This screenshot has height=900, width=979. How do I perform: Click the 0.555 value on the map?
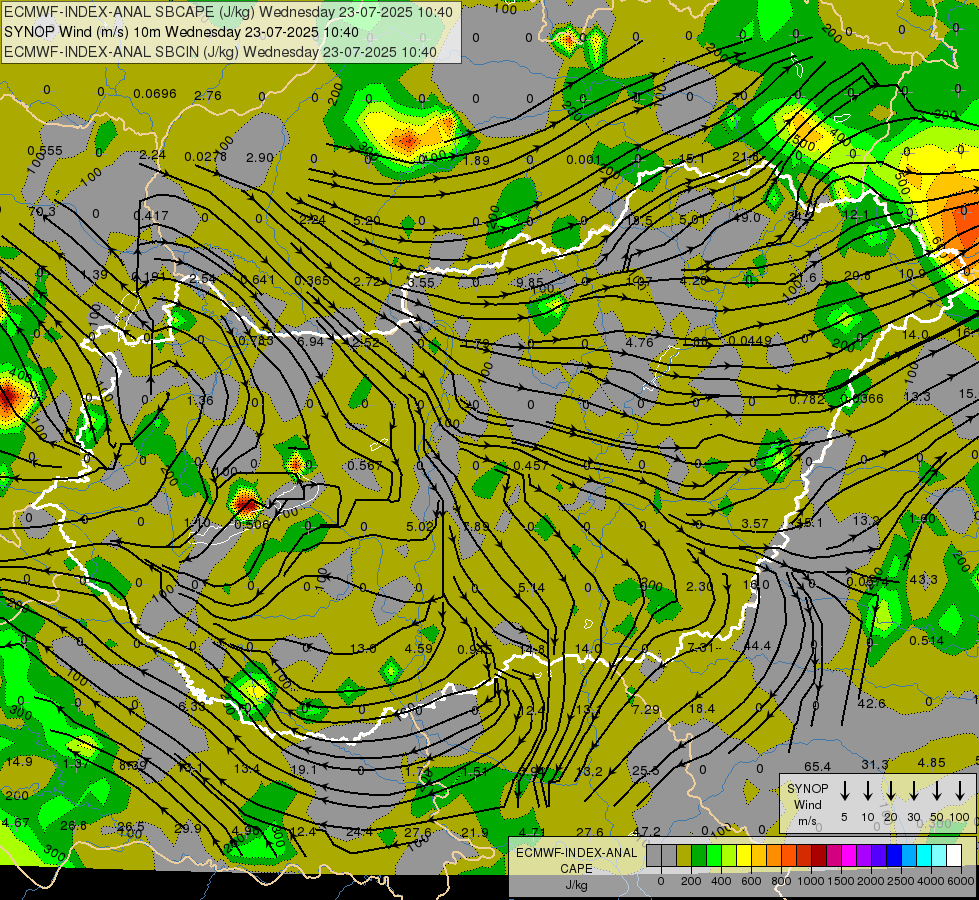coord(45,151)
